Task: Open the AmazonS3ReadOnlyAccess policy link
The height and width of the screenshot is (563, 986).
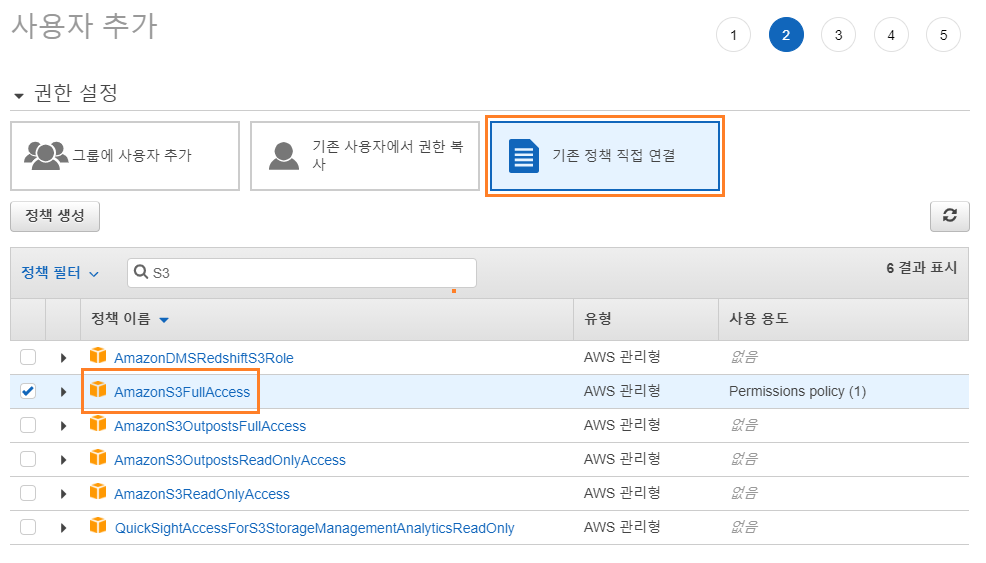Action: pos(202,494)
